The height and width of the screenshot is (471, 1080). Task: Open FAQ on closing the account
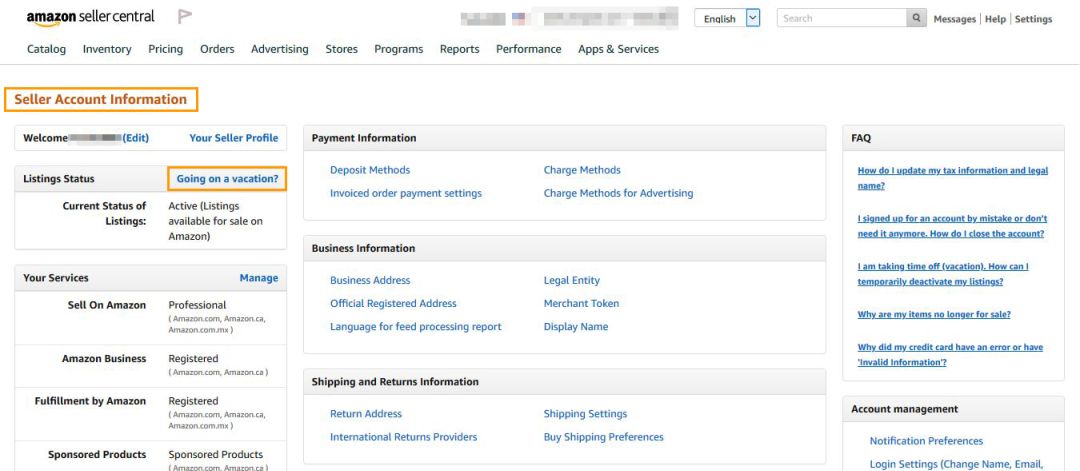pyautogui.click(x=952, y=226)
